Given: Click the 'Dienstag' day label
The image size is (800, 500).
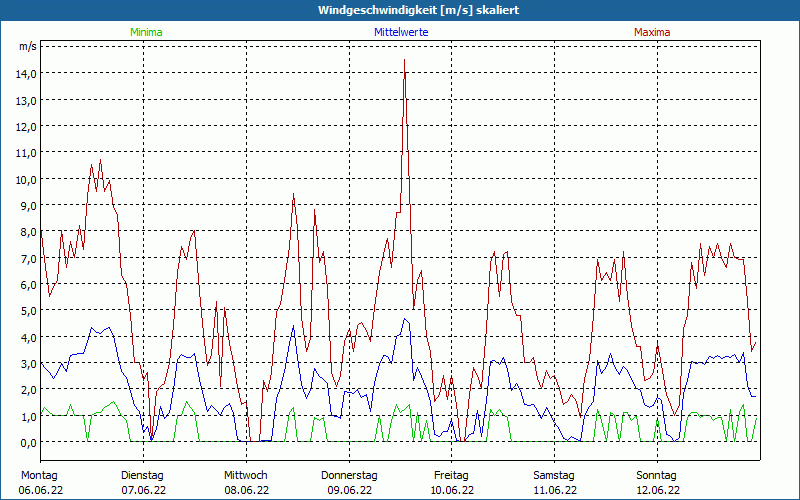Looking at the screenshot, I should click(142, 476).
